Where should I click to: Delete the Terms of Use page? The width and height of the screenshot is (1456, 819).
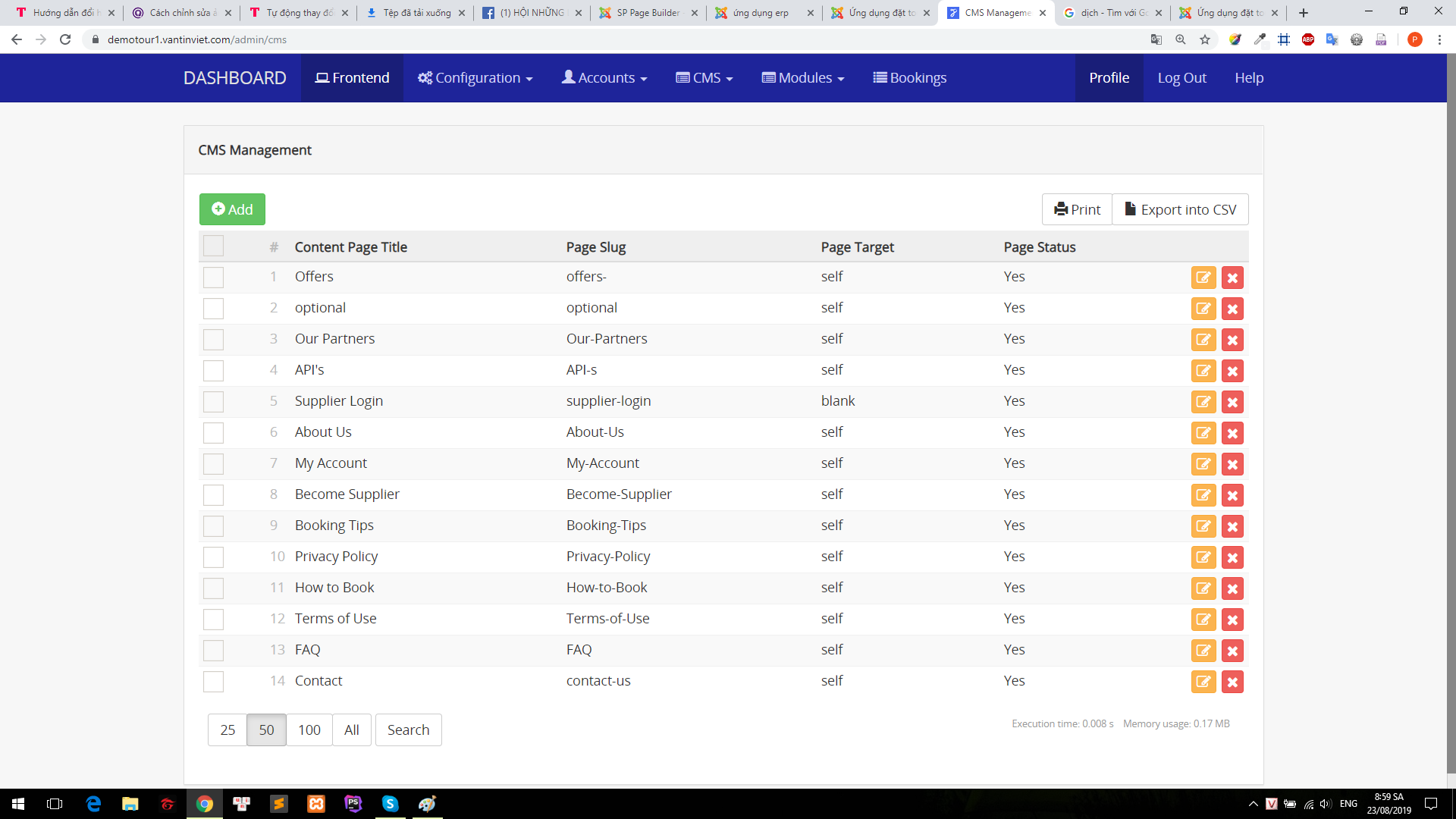tap(1232, 620)
